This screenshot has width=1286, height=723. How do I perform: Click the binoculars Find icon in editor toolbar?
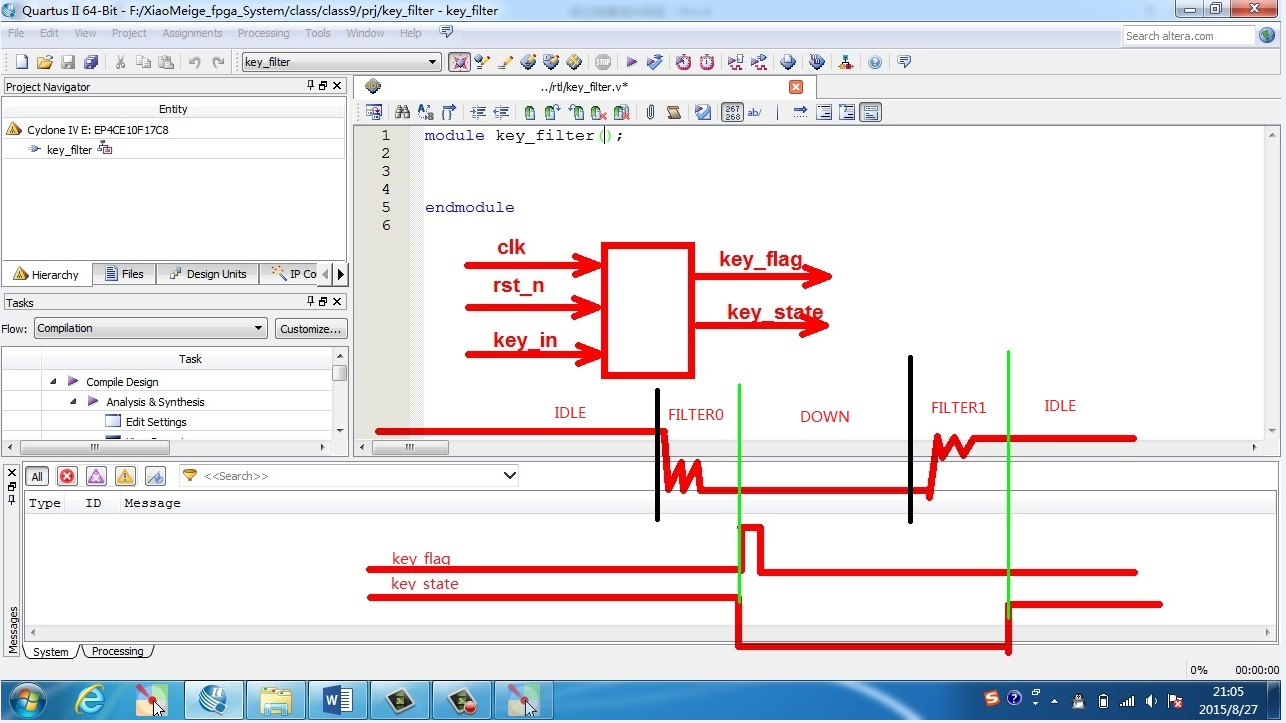point(402,113)
